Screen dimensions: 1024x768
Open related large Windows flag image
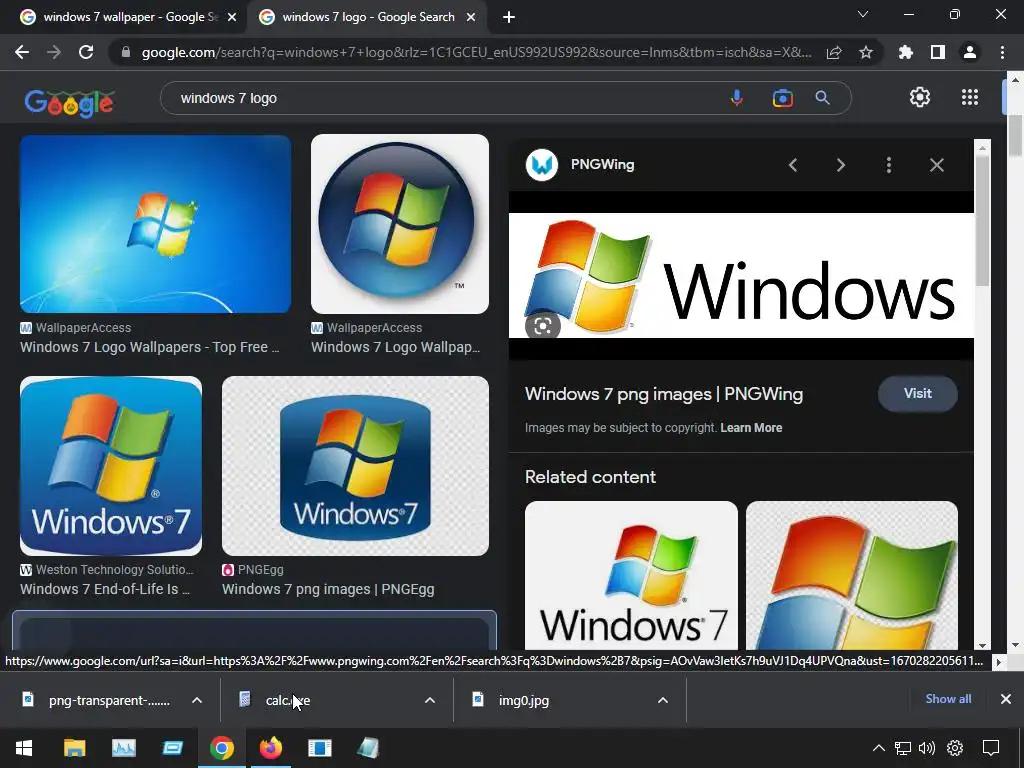[x=852, y=575]
